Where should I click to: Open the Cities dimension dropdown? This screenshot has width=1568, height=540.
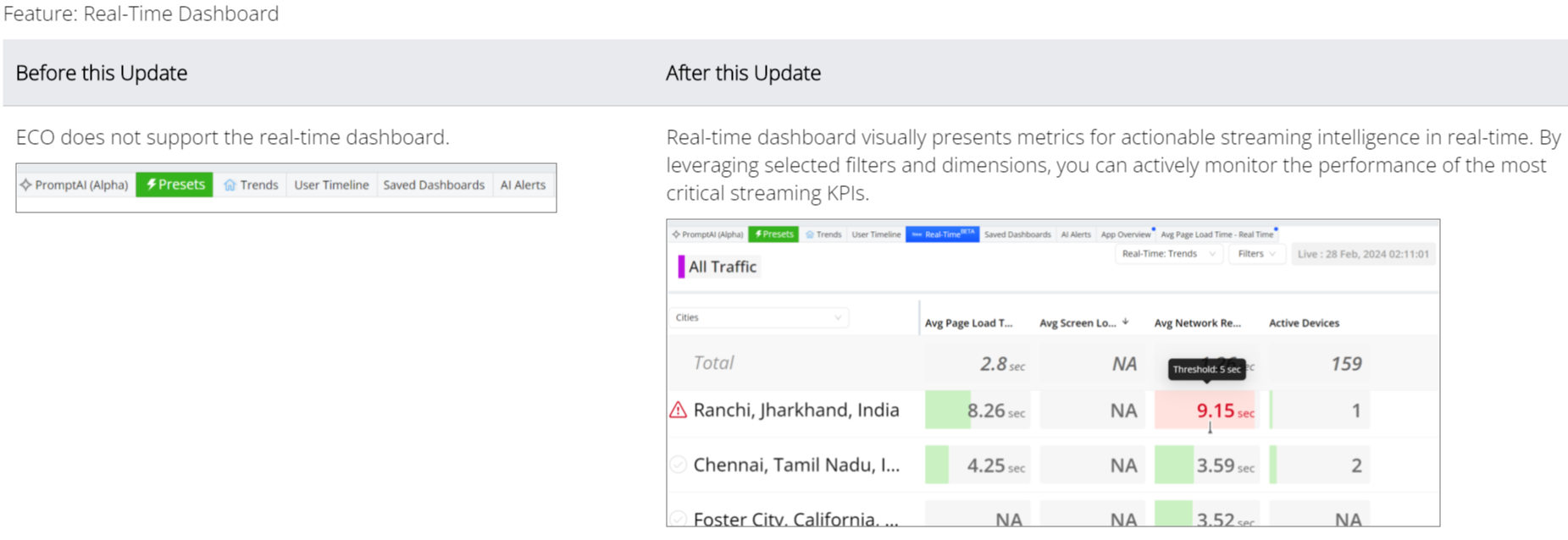(758, 317)
